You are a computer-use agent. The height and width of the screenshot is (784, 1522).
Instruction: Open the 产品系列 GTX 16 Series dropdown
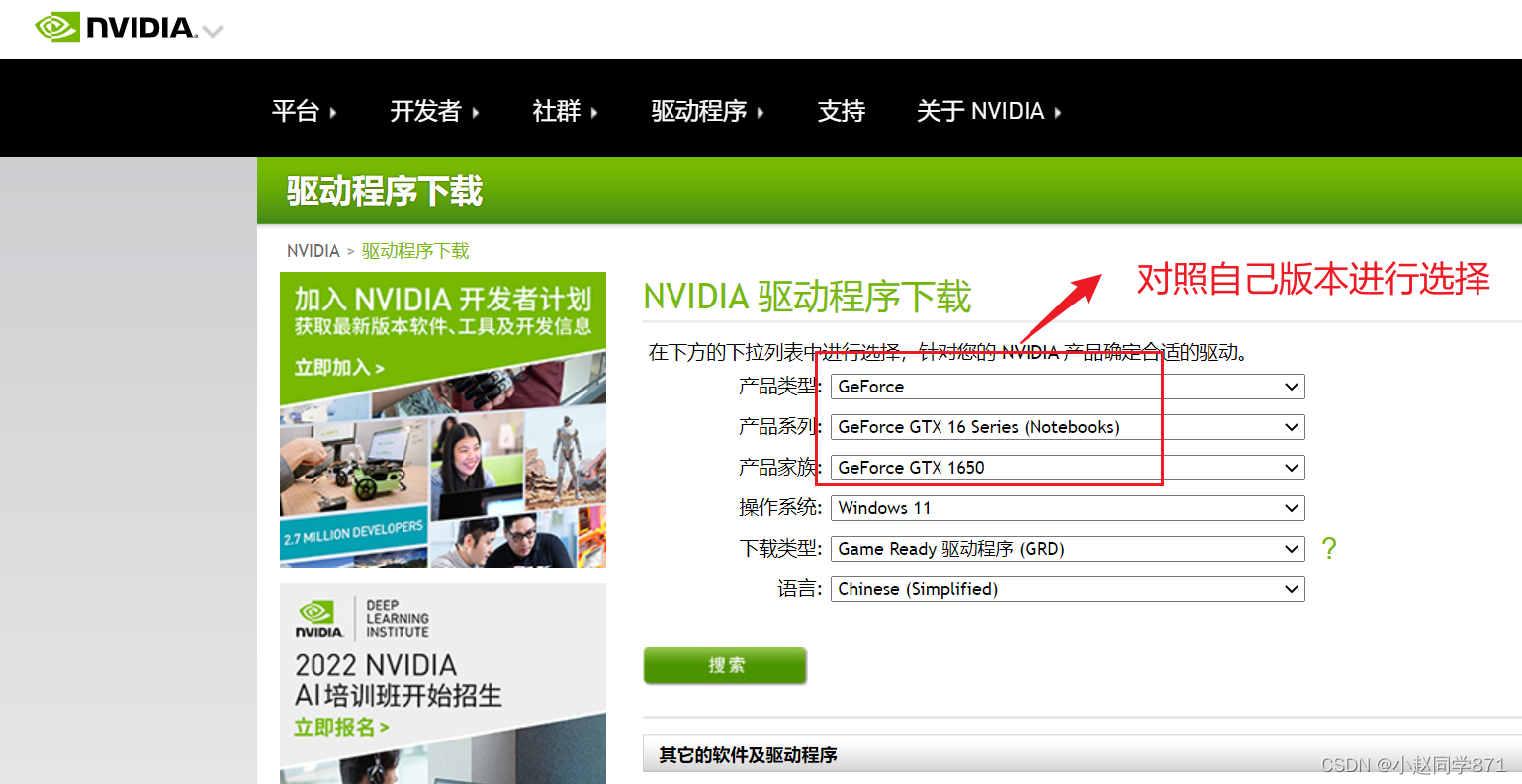point(1067,427)
